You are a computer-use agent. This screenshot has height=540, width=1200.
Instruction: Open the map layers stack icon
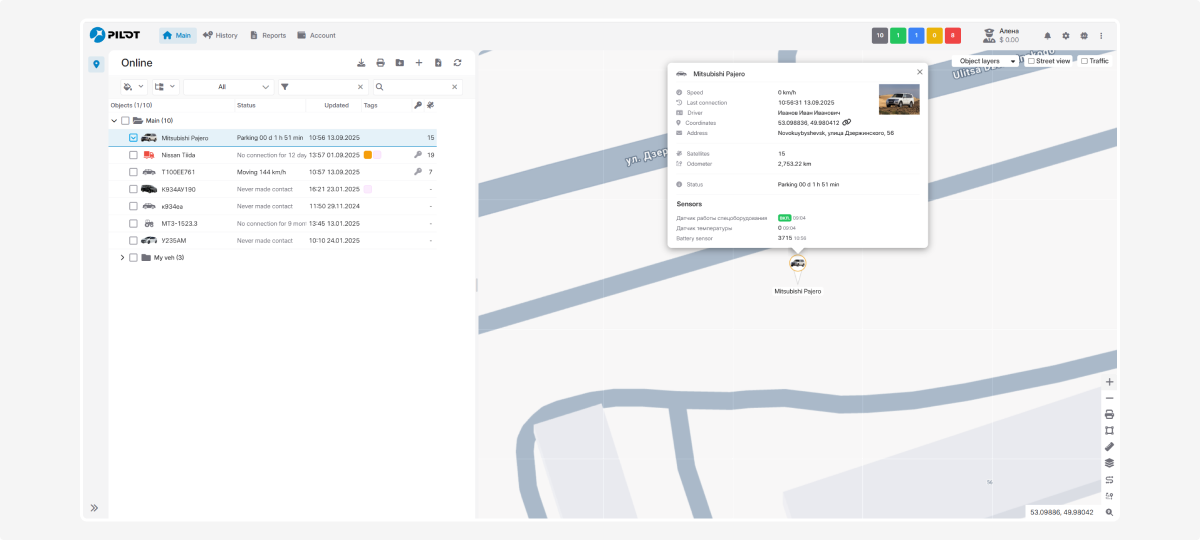[x=1109, y=463]
